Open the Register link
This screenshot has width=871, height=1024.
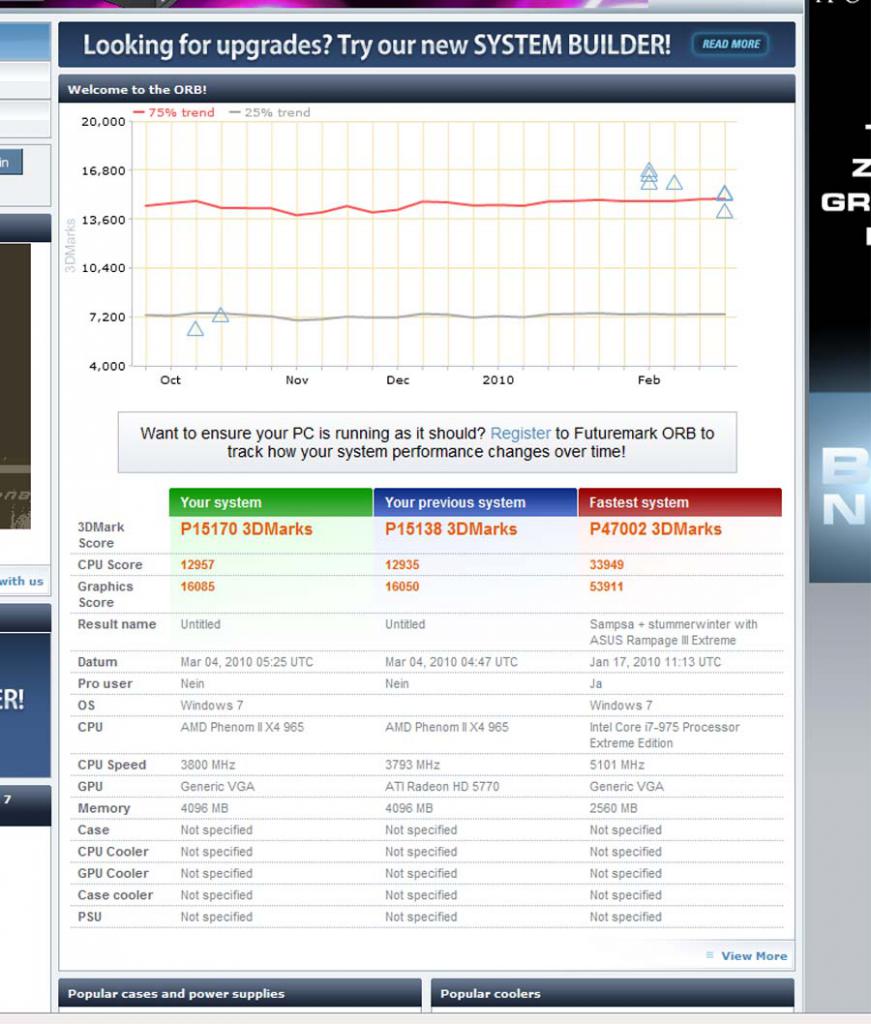tap(520, 433)
